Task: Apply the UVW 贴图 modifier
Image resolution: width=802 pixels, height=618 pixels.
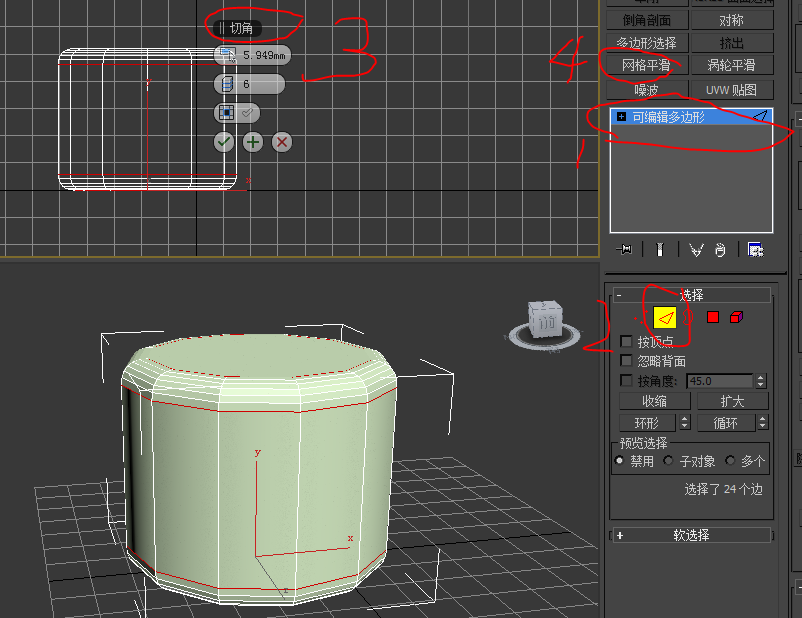Action: [x=732, y=90]
